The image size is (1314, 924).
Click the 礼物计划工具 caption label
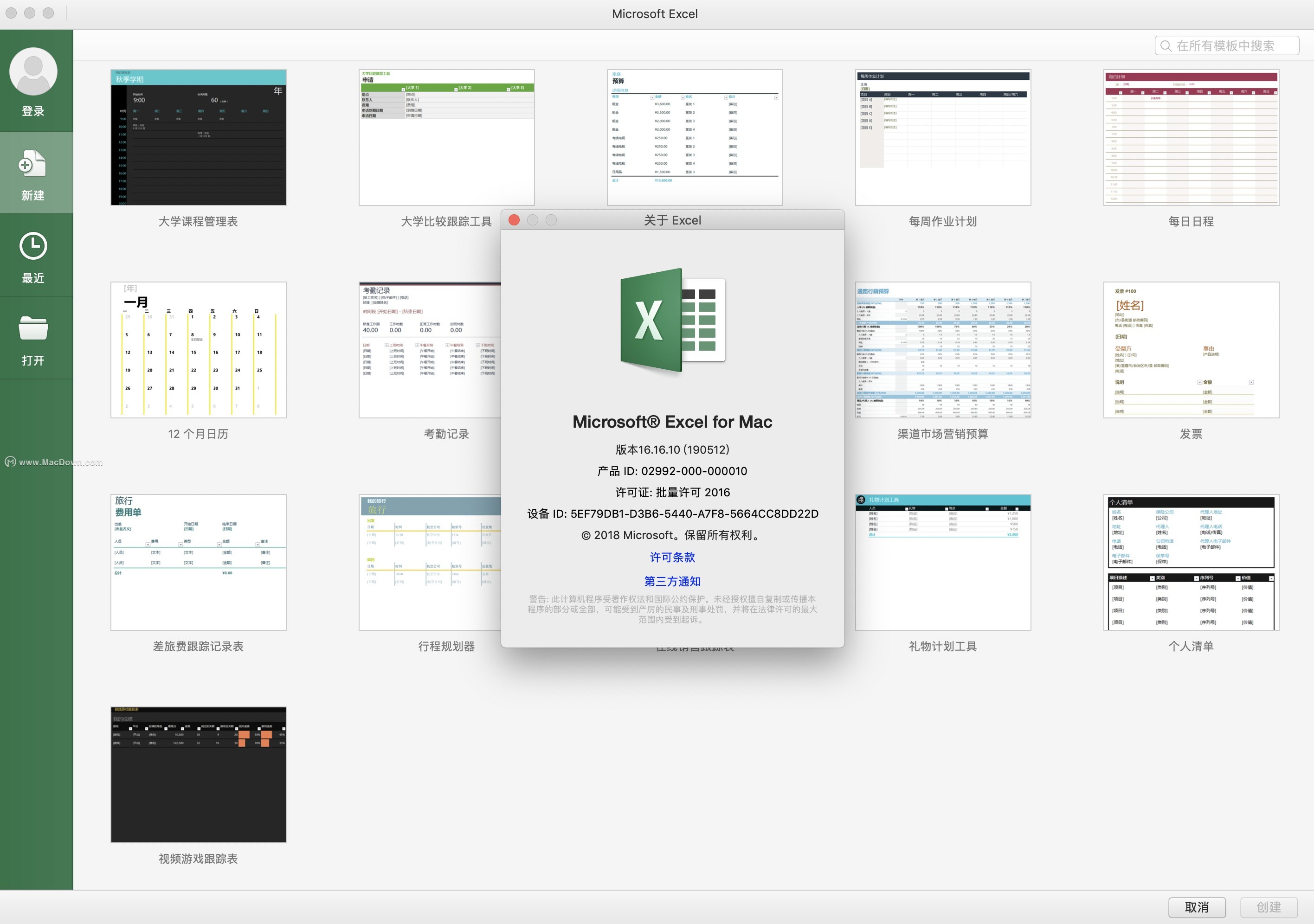pyautogui.click(x=943, y=647)
